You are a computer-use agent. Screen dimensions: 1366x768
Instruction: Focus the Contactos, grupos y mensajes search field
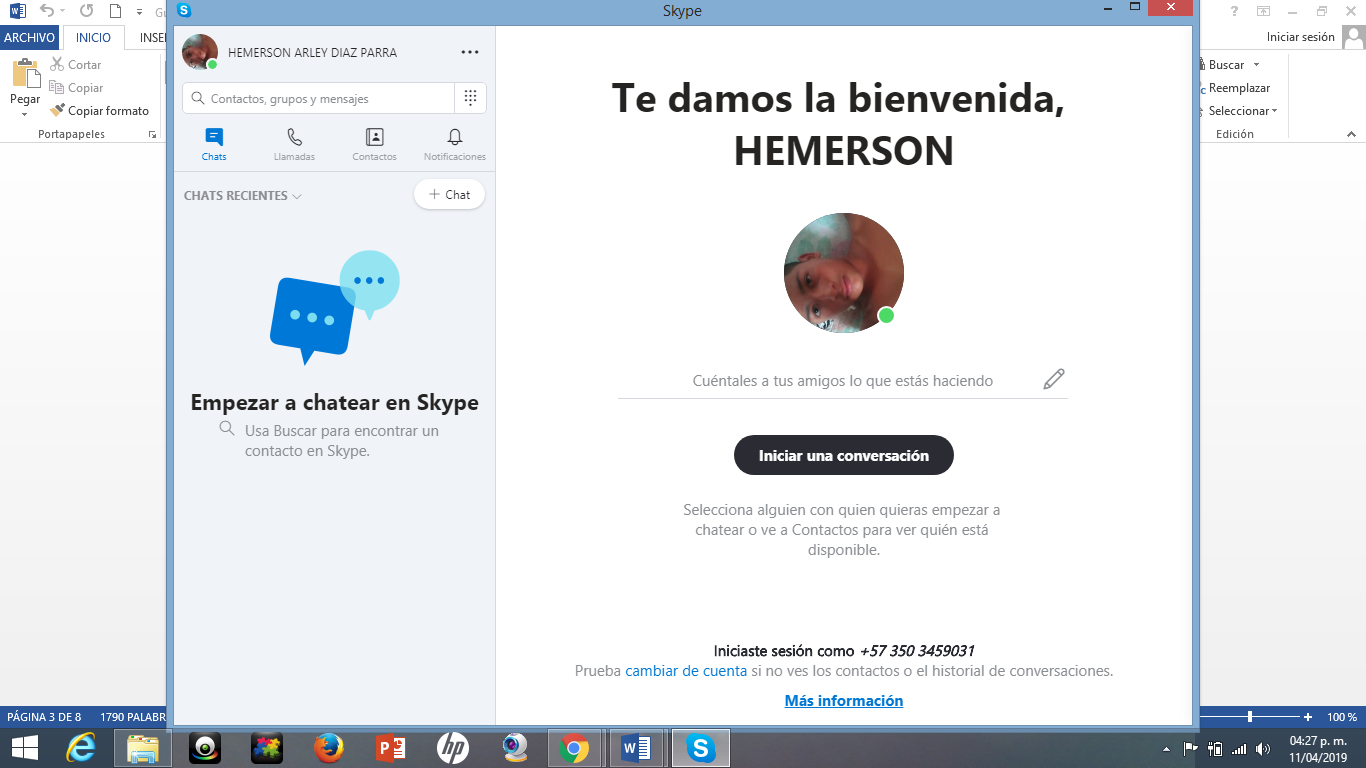(318, 98)
